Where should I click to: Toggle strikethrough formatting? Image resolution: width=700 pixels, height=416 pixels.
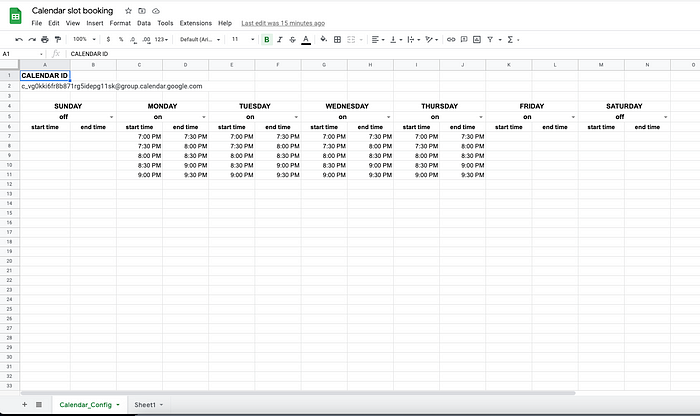click(x=292, y=40)
